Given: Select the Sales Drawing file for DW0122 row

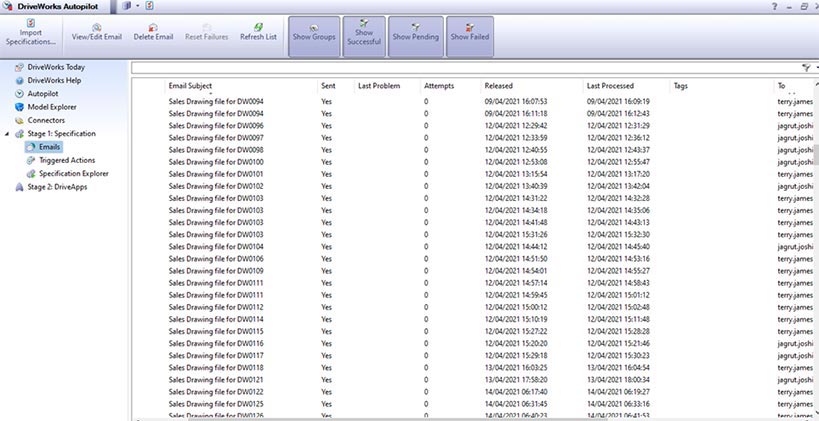Looking at the screenshot, I should [473, 392].
